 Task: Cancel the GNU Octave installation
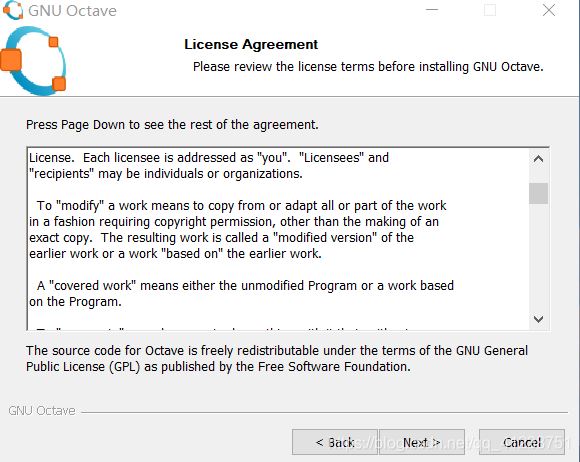tap(522, 442)
